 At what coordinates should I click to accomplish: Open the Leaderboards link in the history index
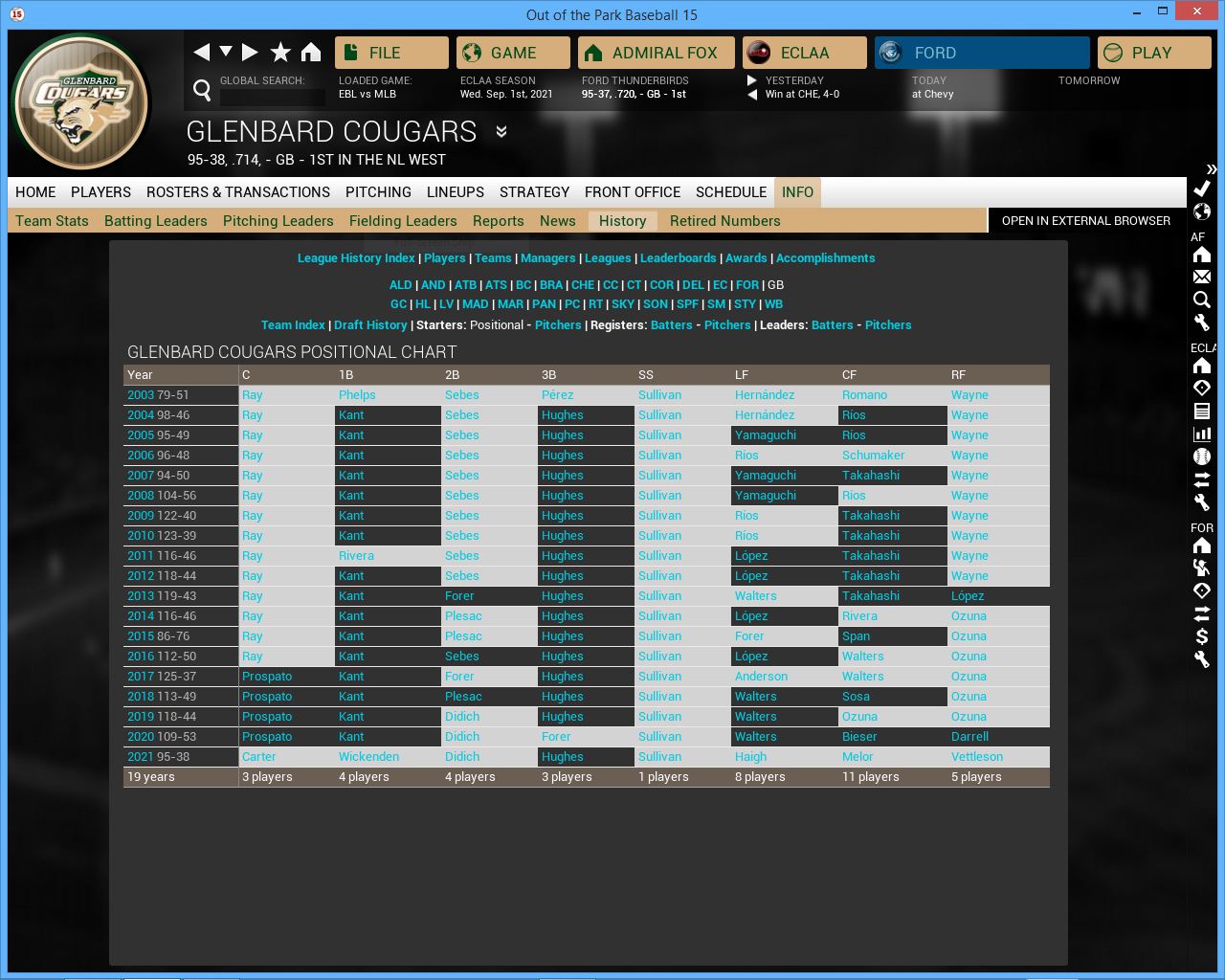coord(678,258)
